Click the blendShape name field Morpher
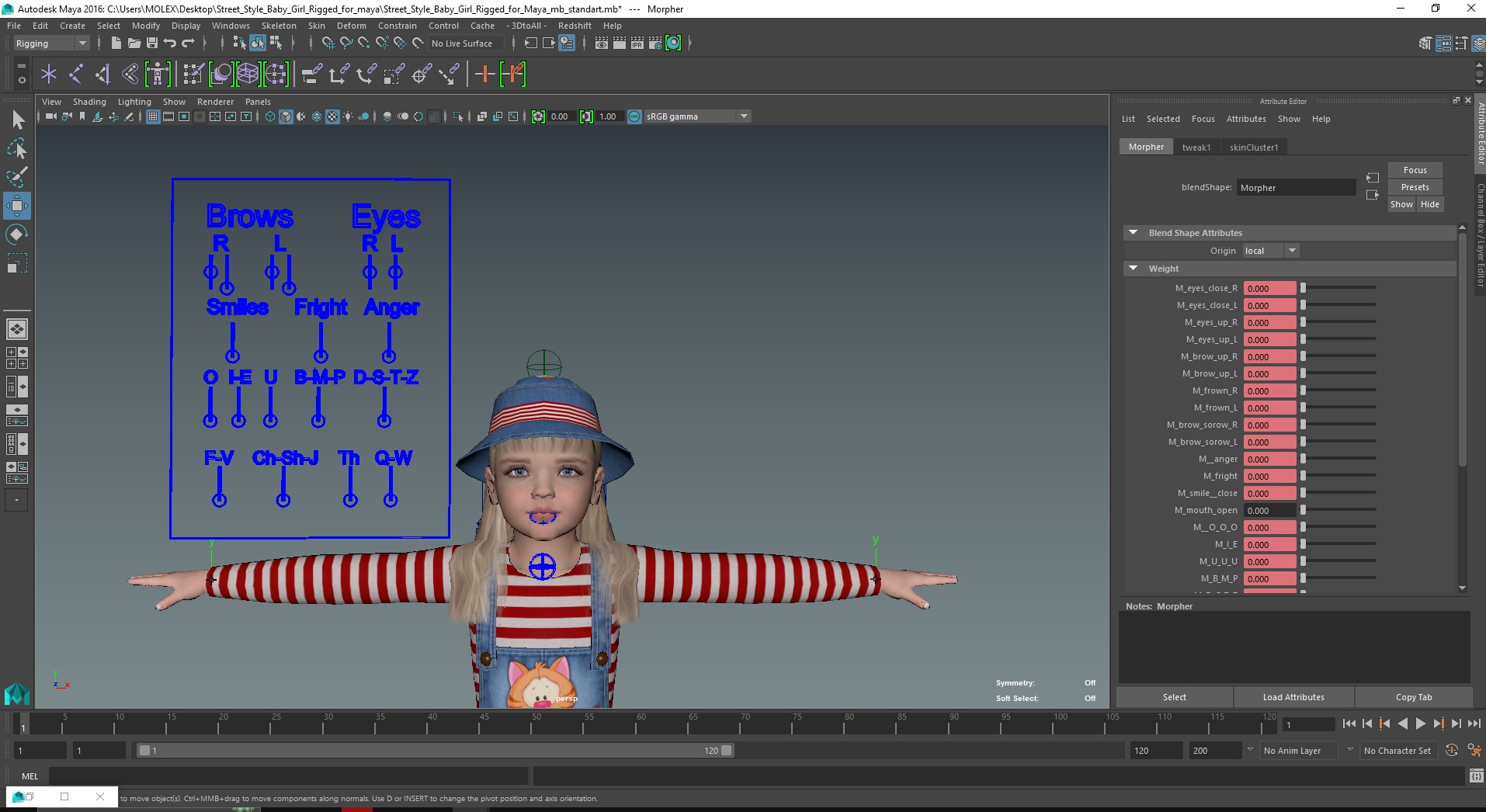Viewport: 1486px width, 812px height. (1296, 187)
